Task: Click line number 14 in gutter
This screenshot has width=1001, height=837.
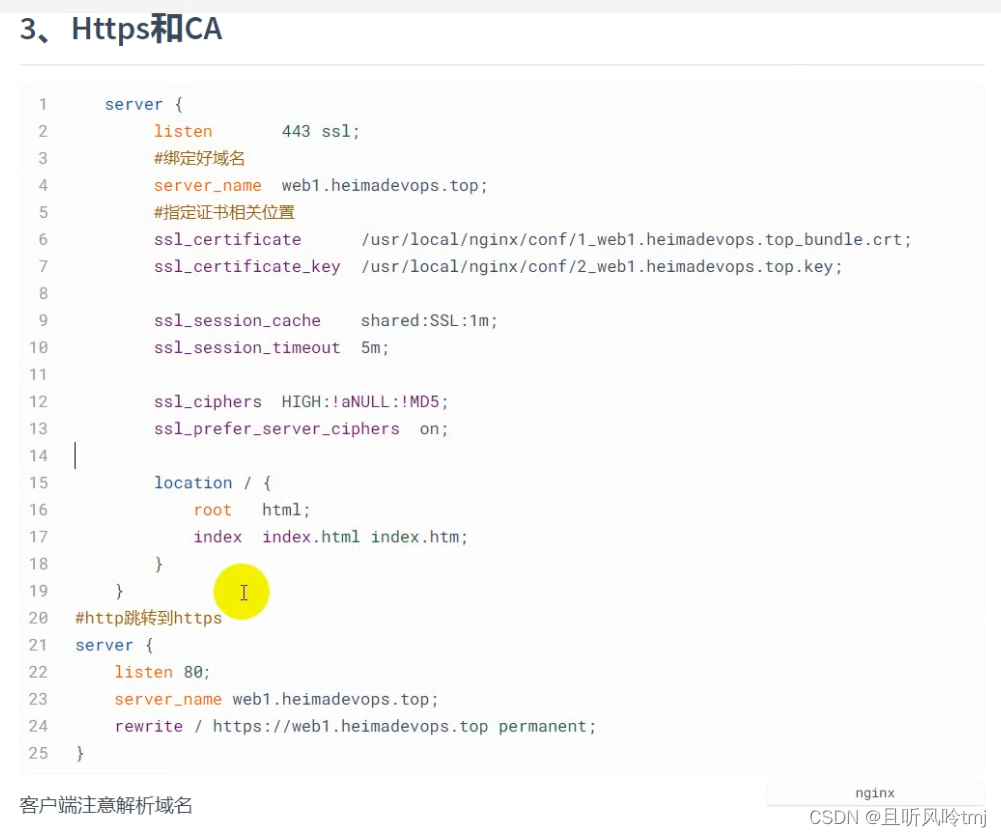Action: pyautogui.click(x=38, y=455)
